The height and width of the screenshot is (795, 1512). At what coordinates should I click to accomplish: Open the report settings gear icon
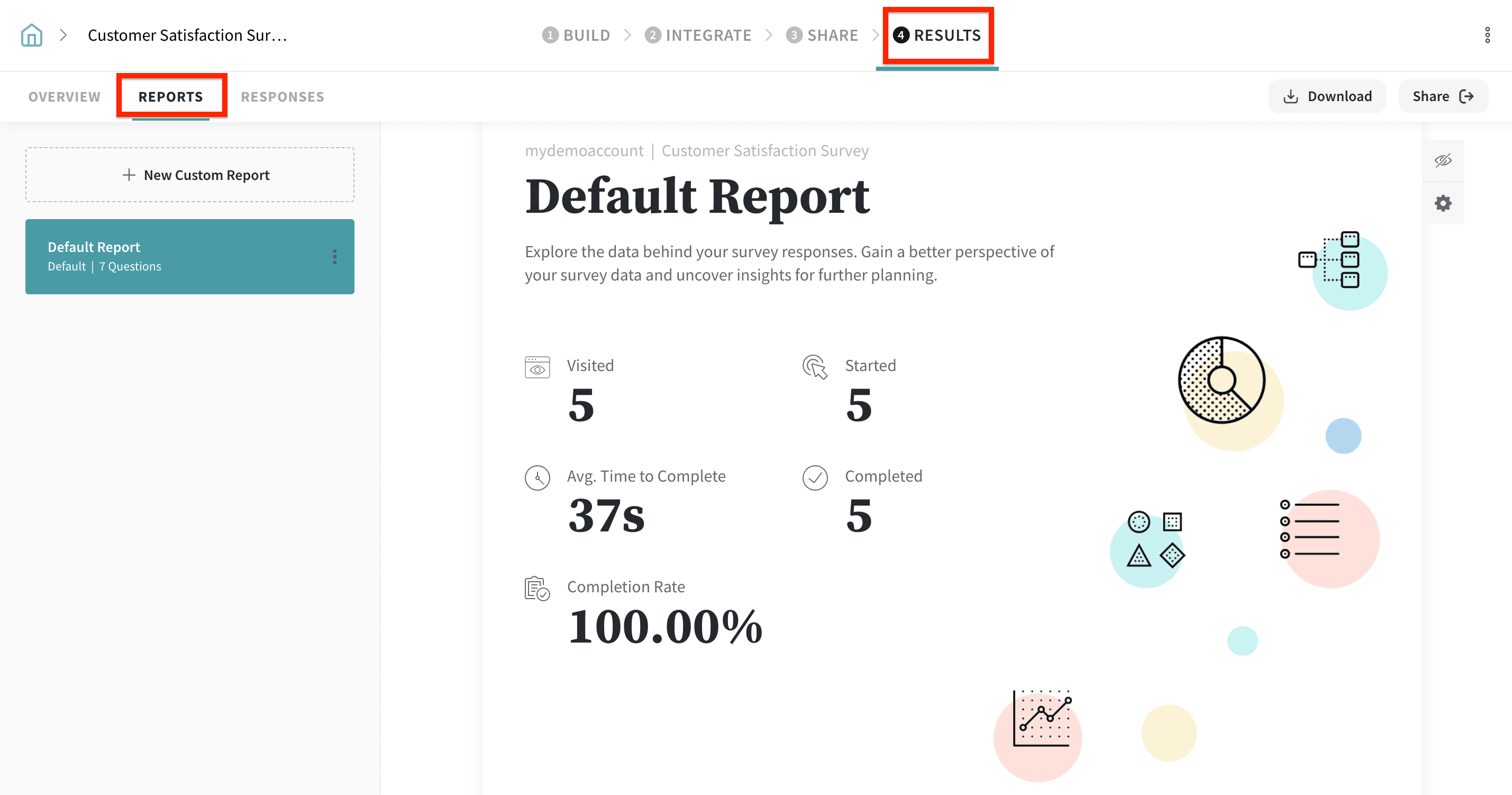click(1443, 204)
